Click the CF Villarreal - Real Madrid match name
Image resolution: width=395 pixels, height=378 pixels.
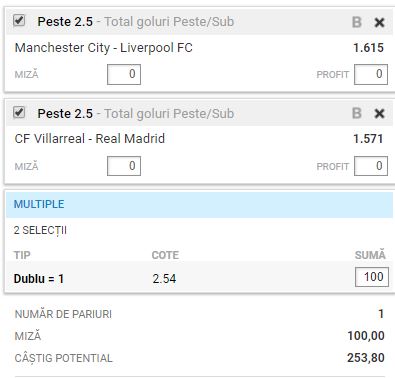click(x=90, y=139)
